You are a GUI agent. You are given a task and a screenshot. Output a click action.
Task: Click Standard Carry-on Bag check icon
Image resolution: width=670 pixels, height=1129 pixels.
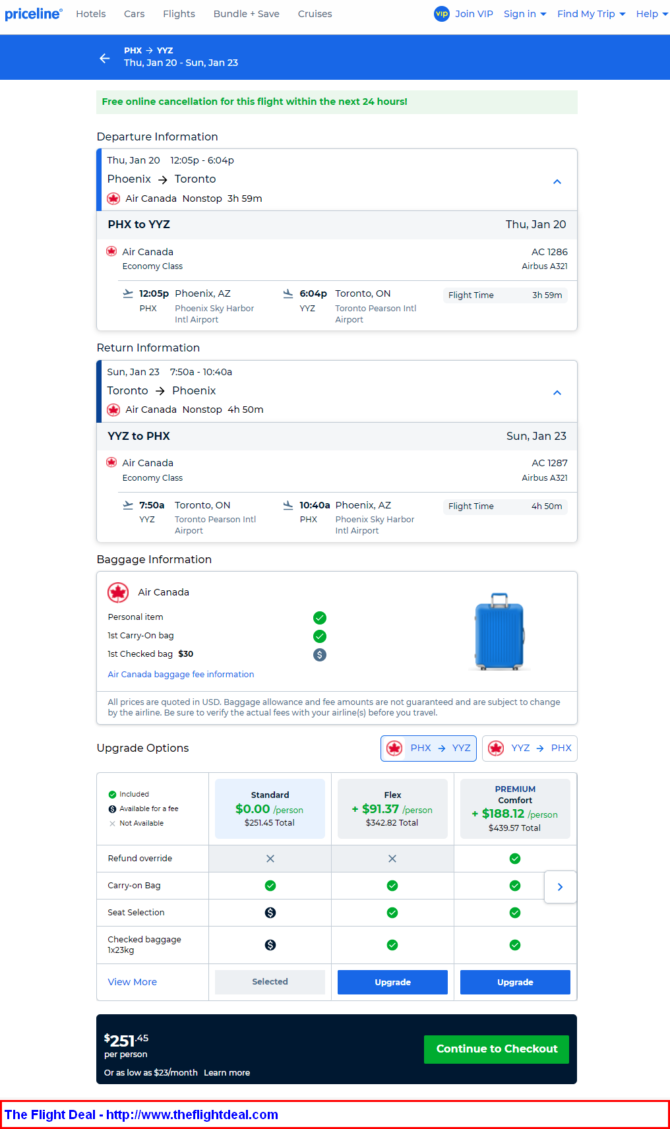(x=270, y=886)
